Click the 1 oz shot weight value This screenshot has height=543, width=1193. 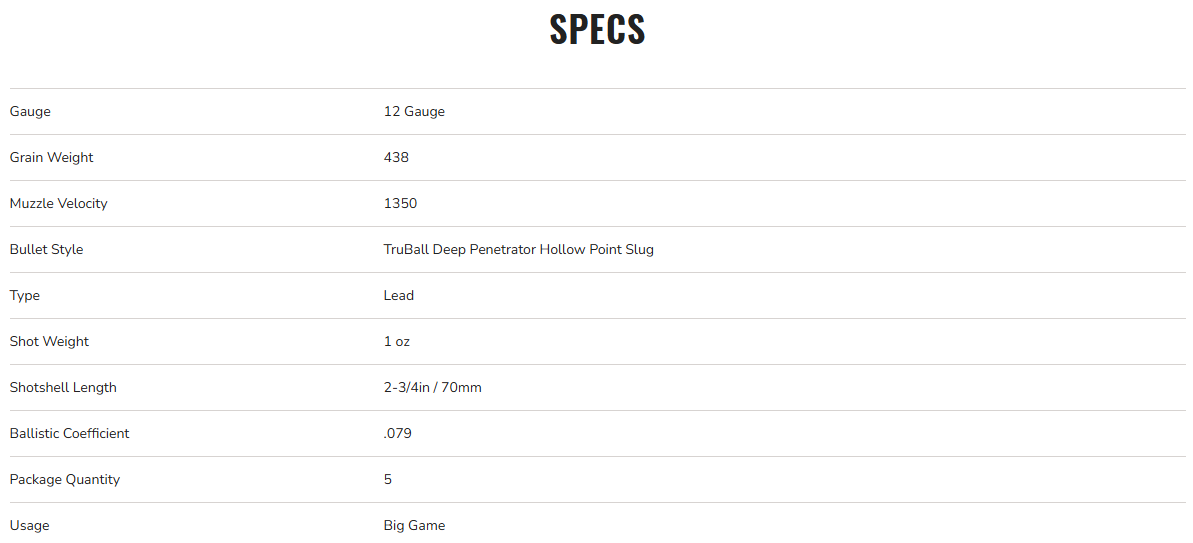[x=396, y=341]
